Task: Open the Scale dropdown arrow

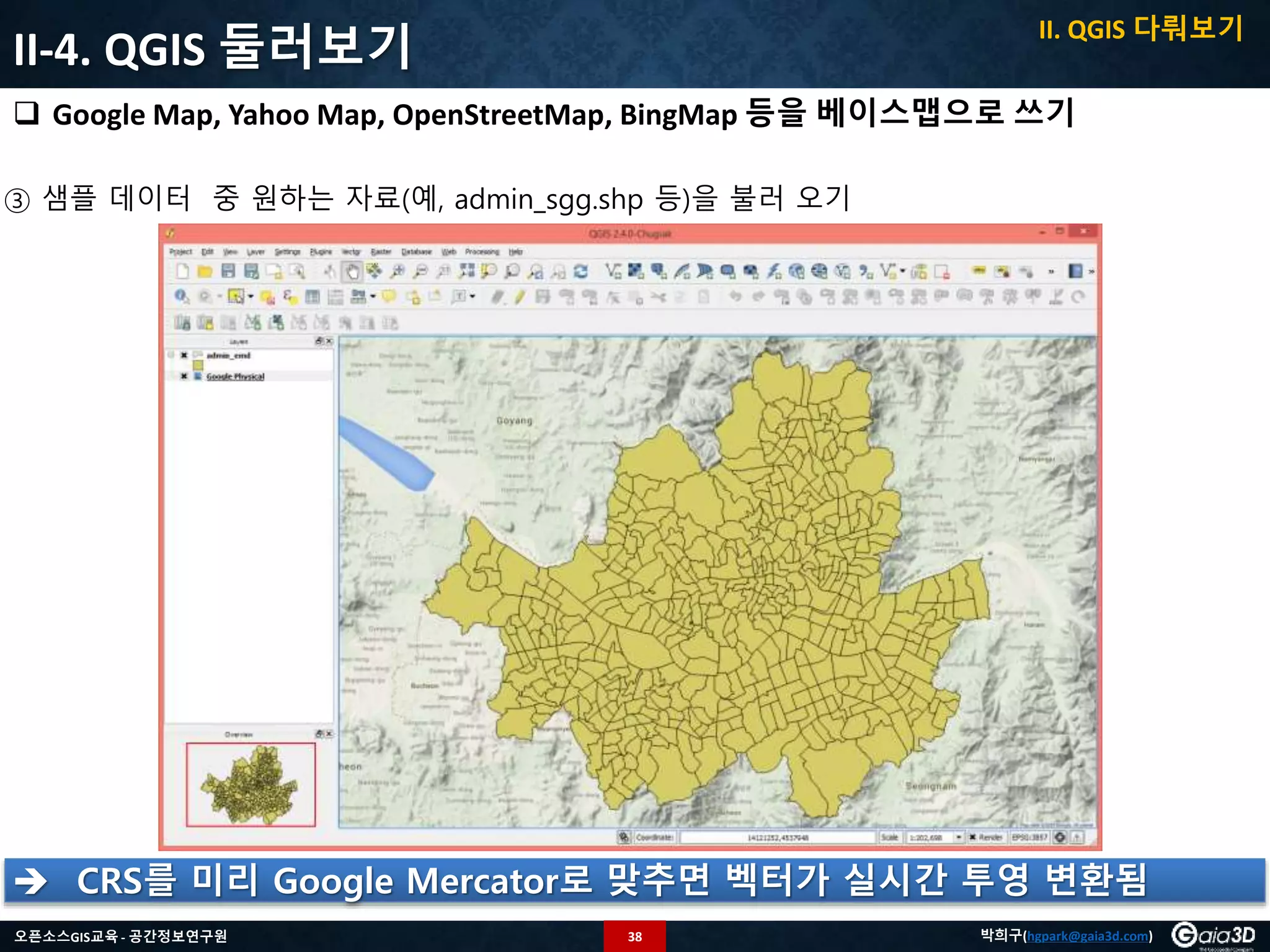Action: 959,837
